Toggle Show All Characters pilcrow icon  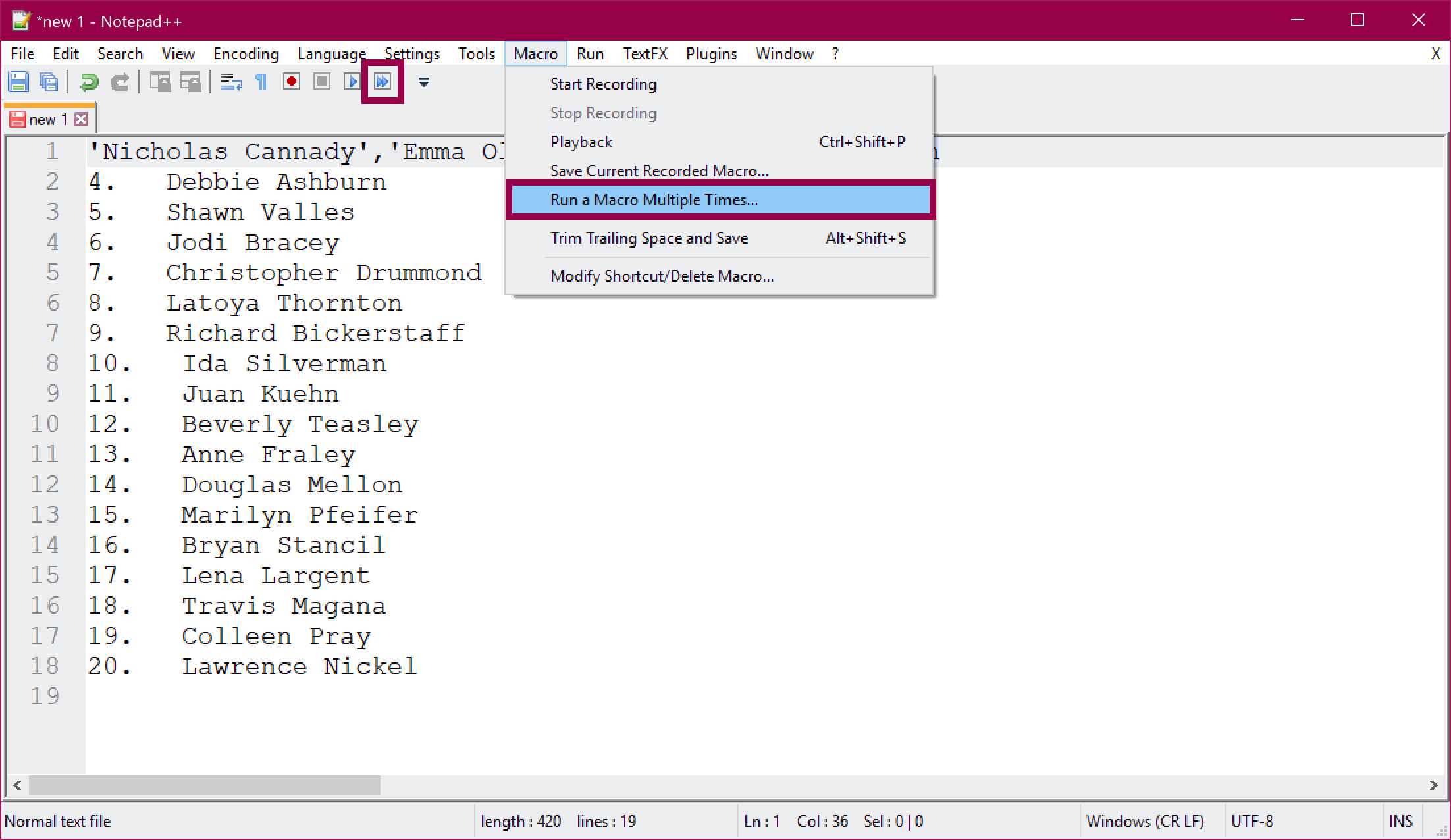coord(261,82)
